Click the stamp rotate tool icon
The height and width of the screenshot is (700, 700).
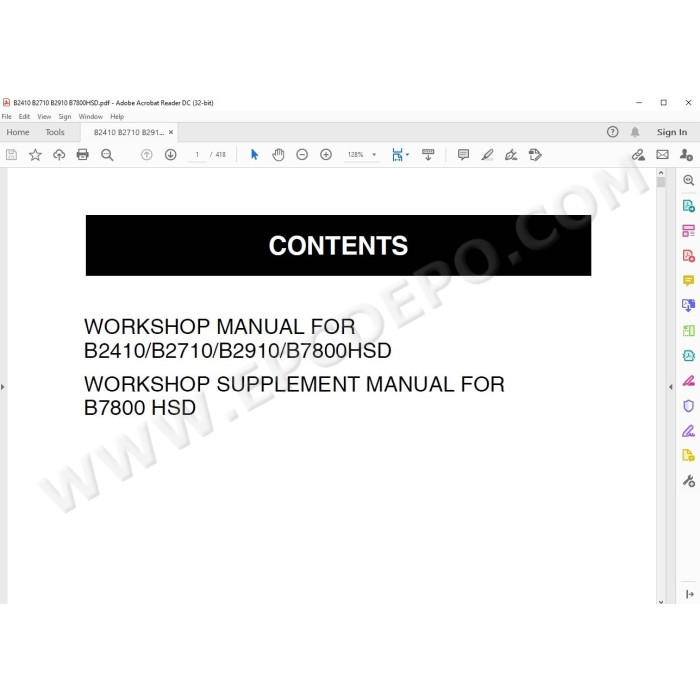click(535, 155)
